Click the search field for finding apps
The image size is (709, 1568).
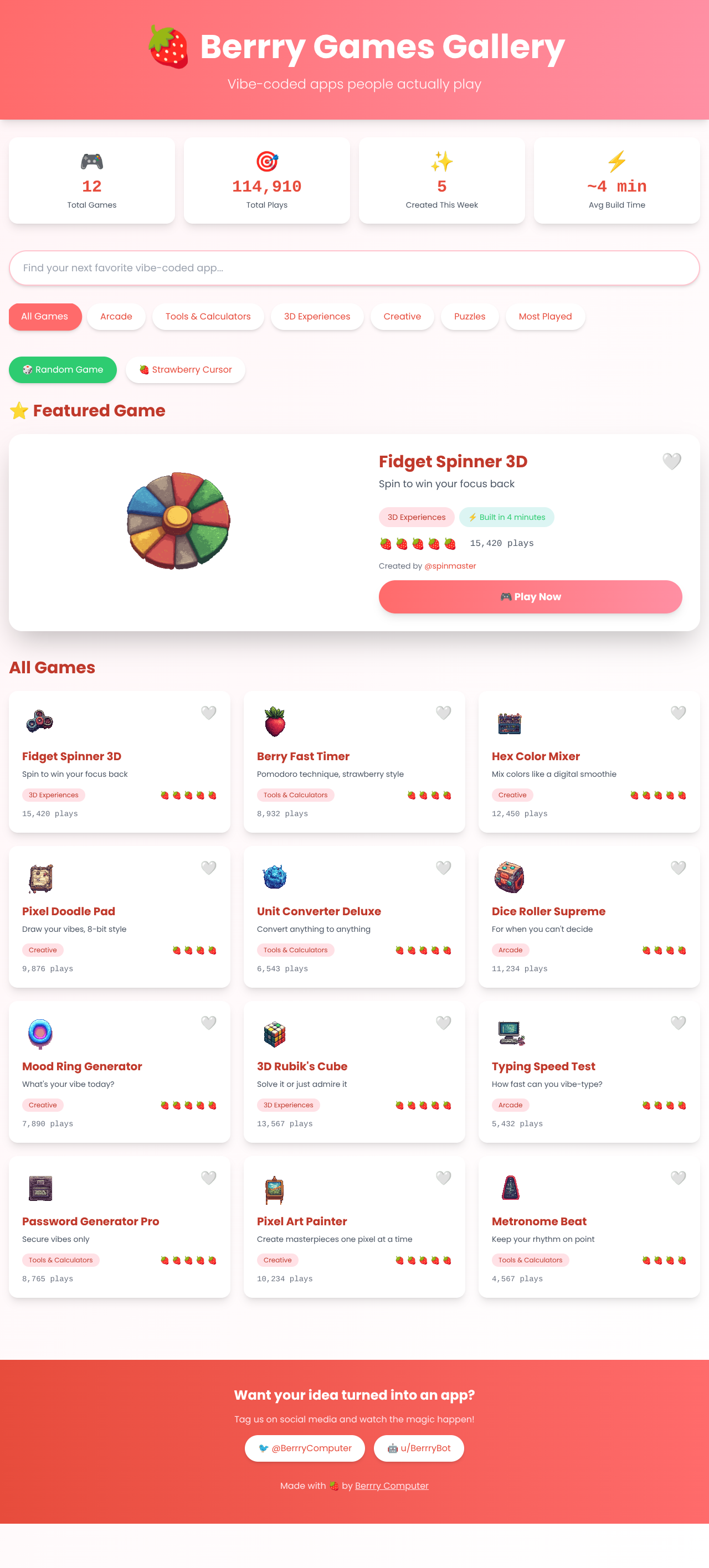[354, 268]
